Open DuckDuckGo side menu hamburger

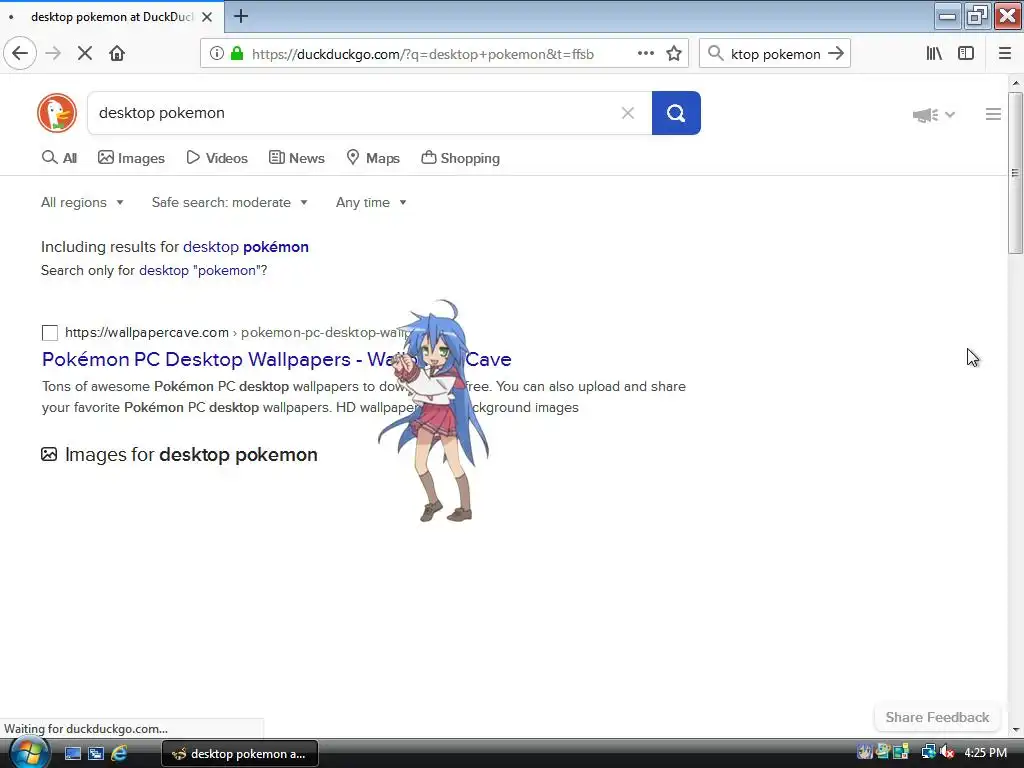(993, 114)
